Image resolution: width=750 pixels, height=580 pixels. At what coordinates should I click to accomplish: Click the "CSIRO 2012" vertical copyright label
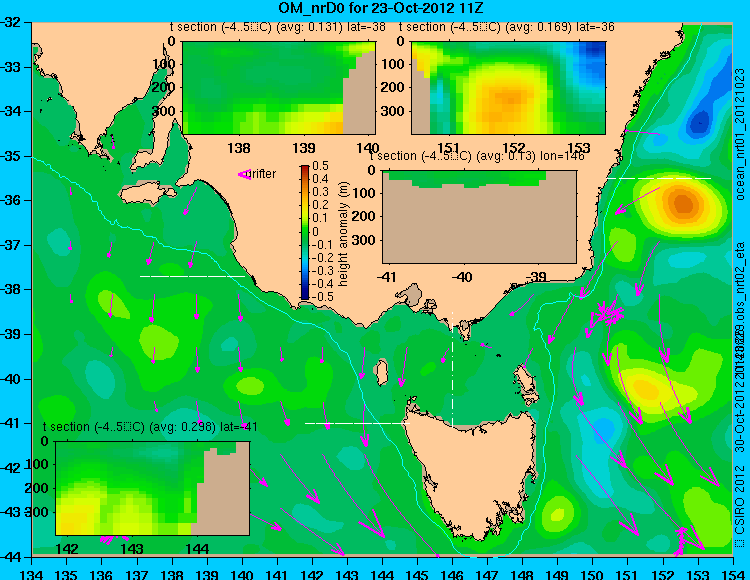tap(740, 501)
